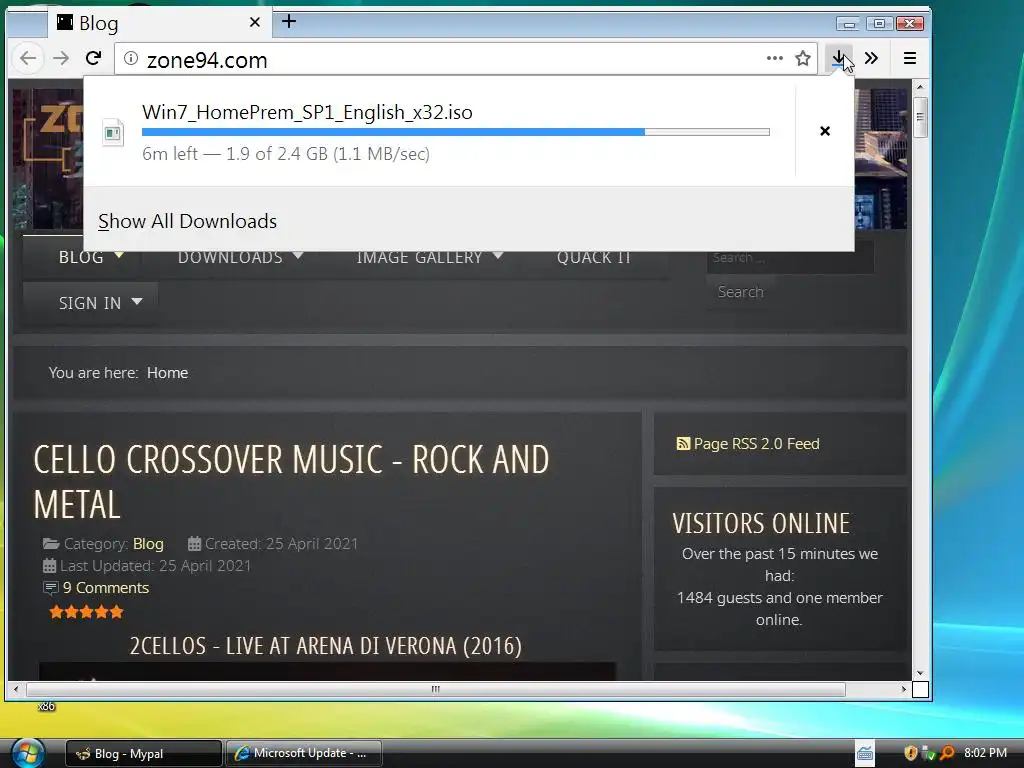This screenshot has width=1024, height=768.
Task: Toggle the downloads panel arrow button
Action: tap(839, 58)
